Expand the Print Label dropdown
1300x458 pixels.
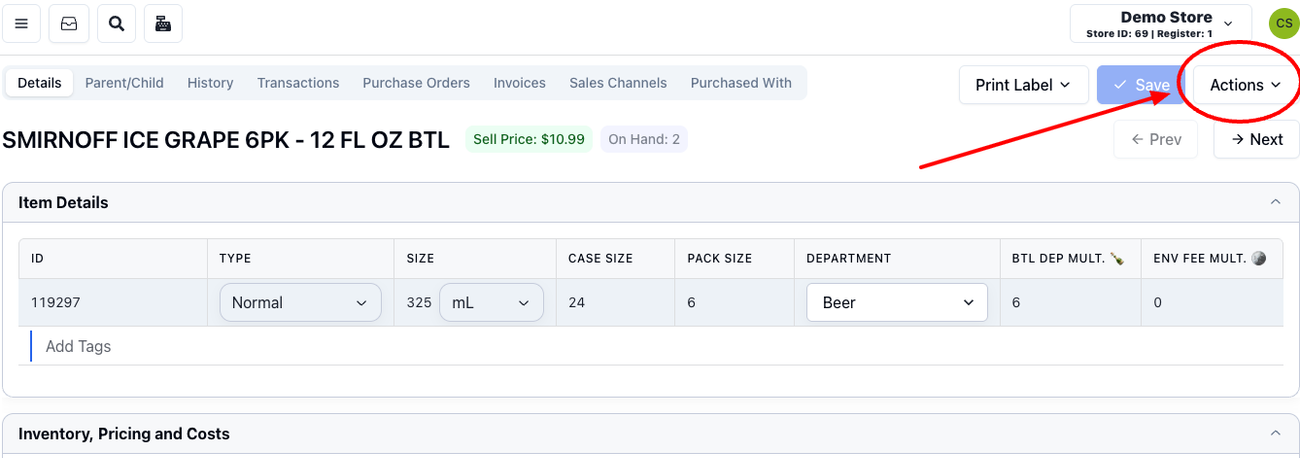pyautogui.click(x=1023, y=85)
